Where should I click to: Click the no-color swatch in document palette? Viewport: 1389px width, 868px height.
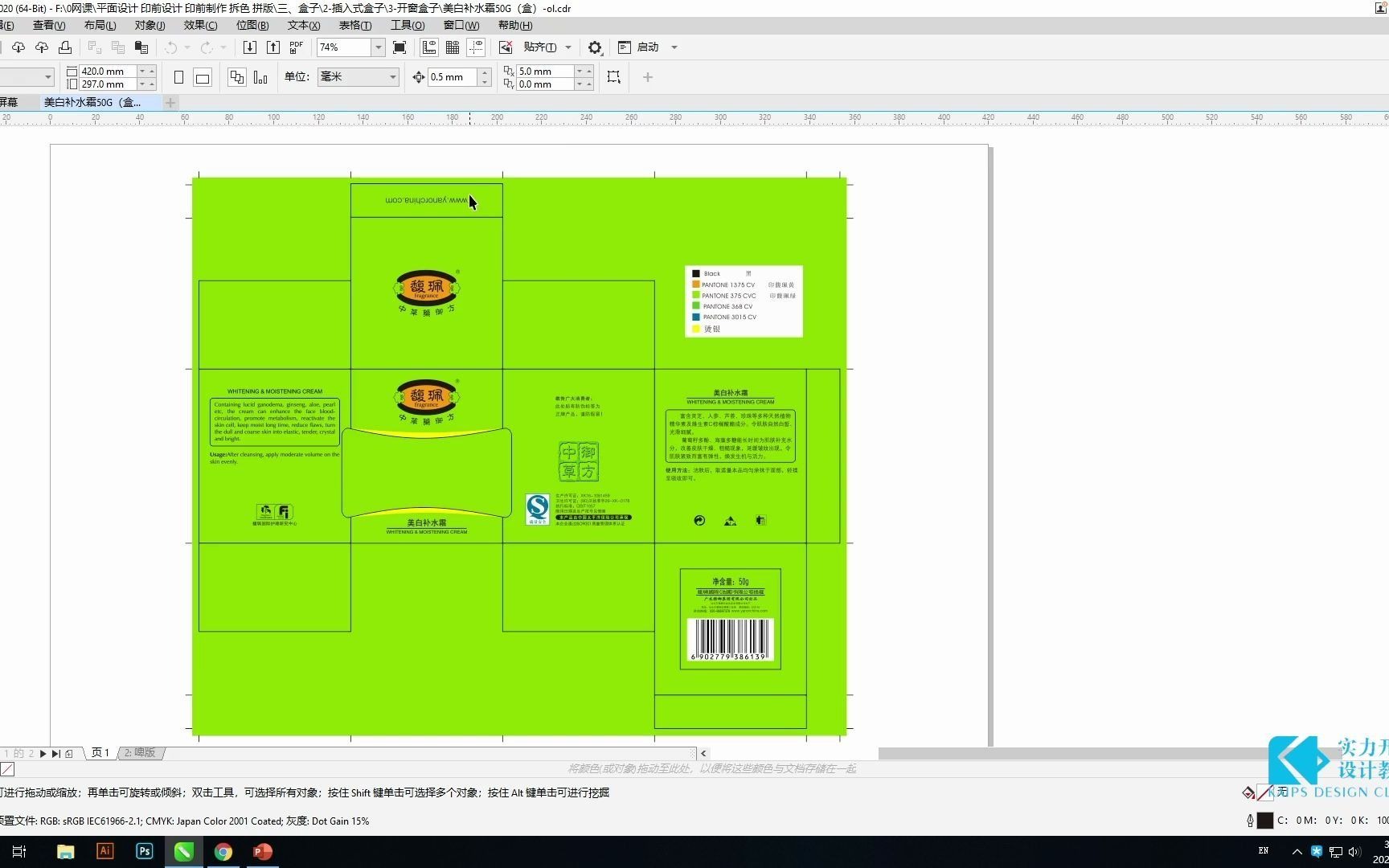pyautogui.click(x=7, y=769)
